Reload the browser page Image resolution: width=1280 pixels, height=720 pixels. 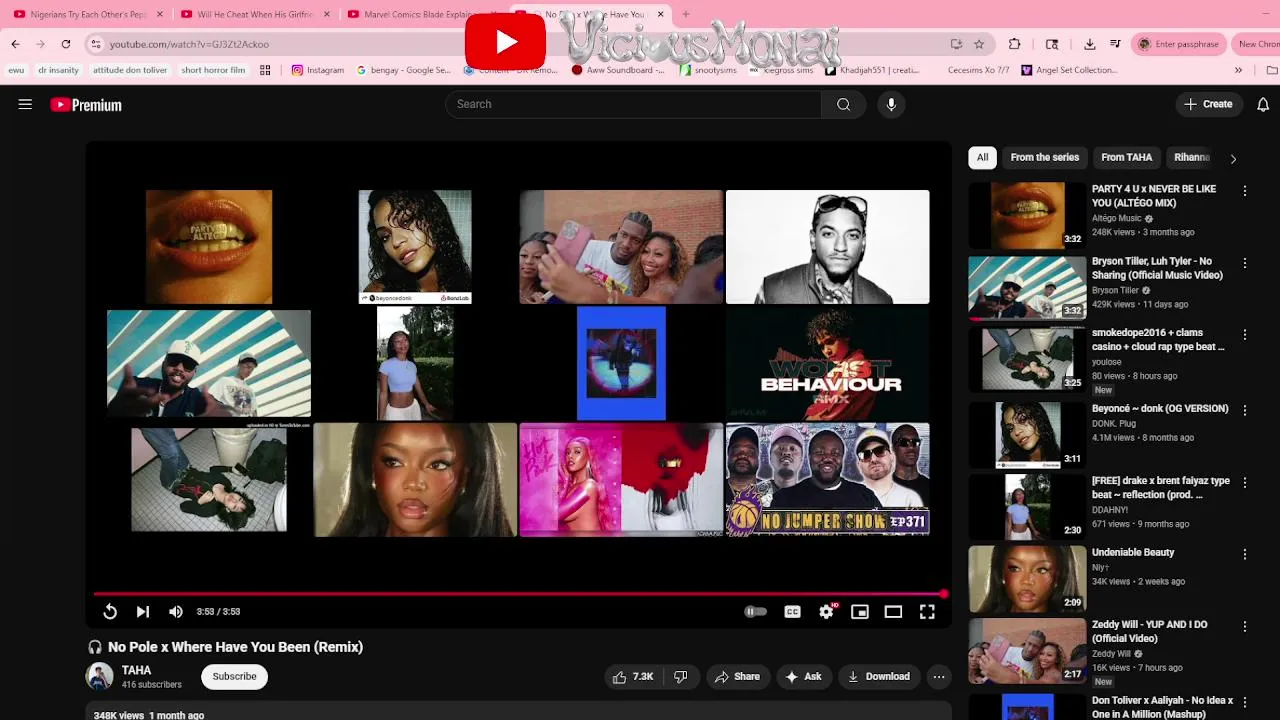66,44
